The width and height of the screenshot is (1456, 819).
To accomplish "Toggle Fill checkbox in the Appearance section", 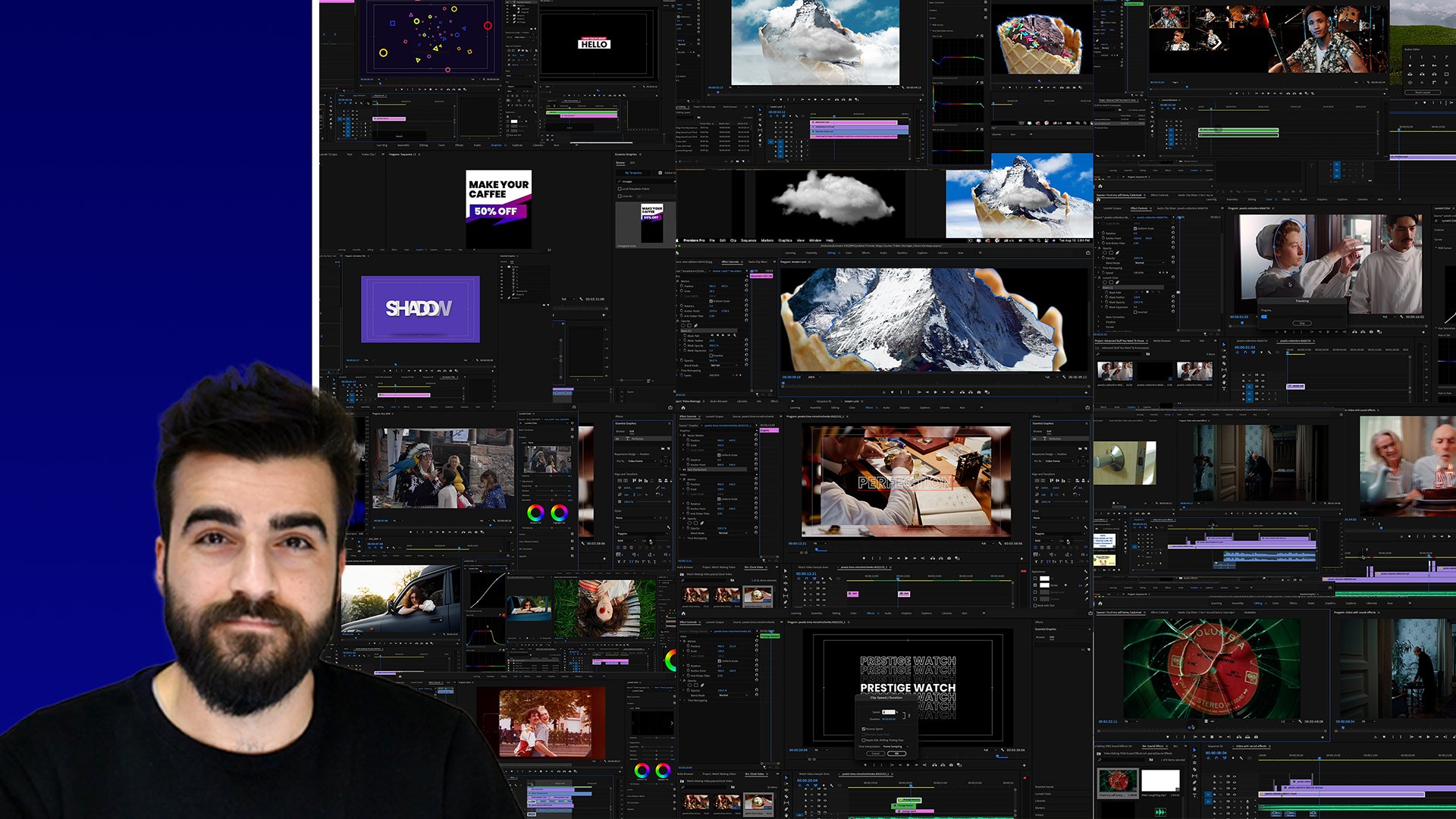I will click(1035, 579).
